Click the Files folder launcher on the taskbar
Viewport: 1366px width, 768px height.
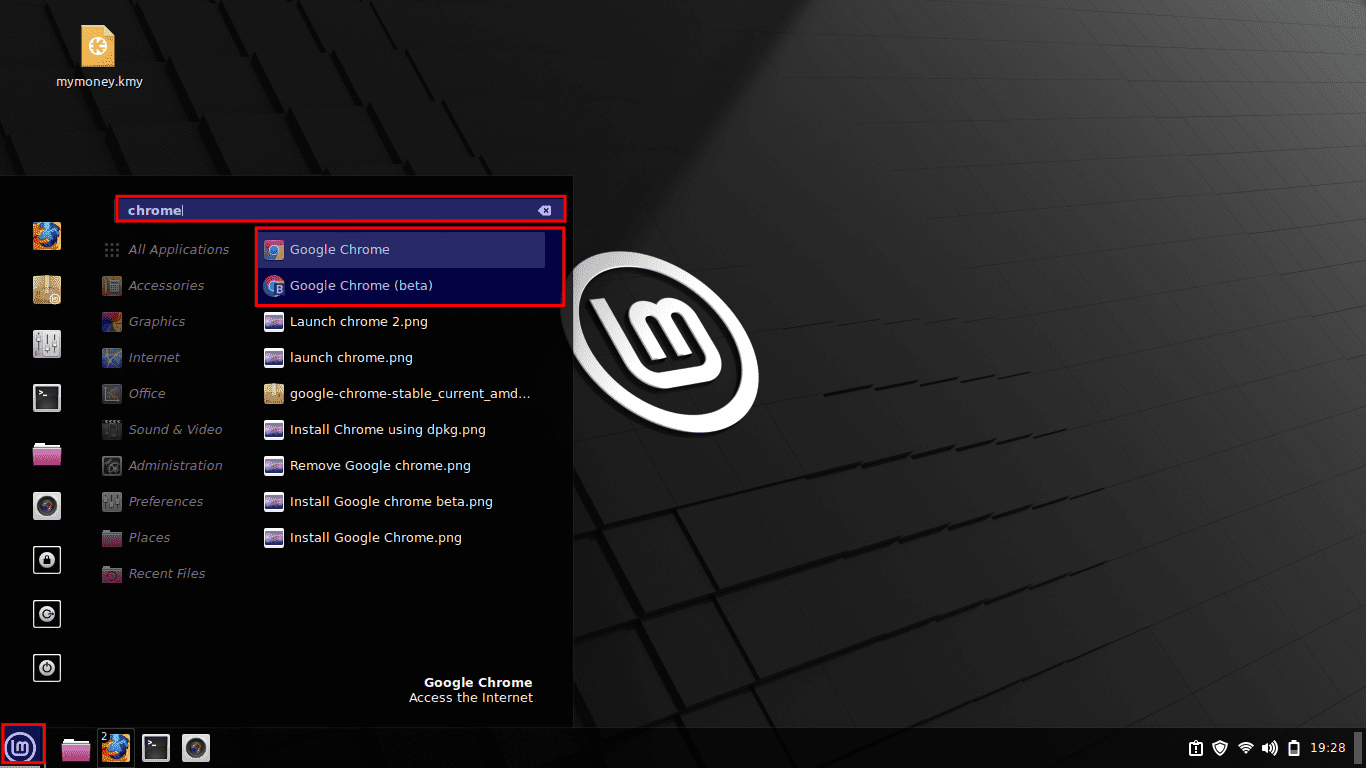coord(76,748)
